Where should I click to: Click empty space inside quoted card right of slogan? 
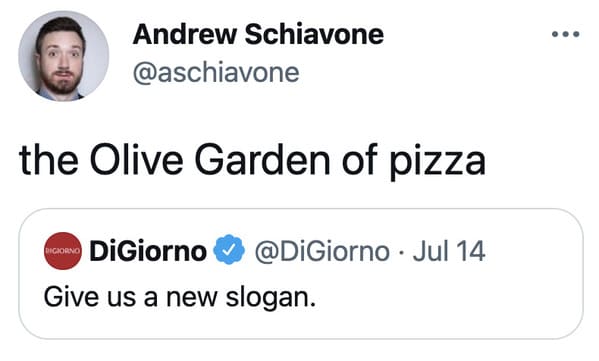(x=447, y=298)
